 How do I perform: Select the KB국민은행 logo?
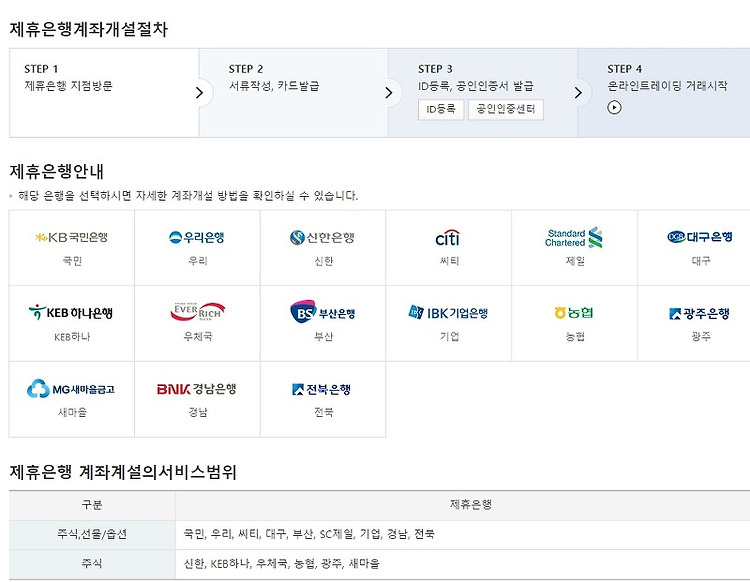pyautogui.click(x=72, y=237)
